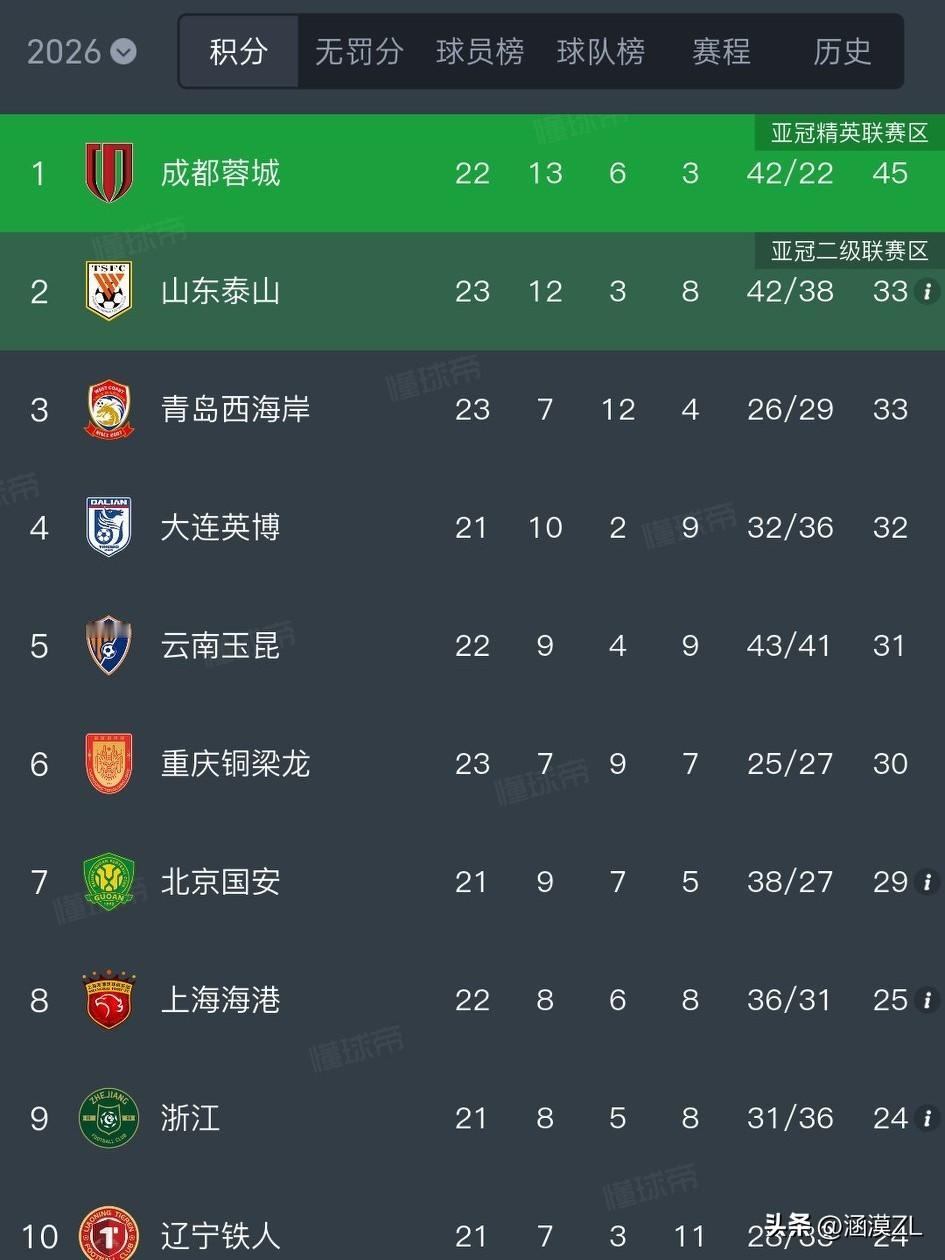Click the 山东泰山 team crest
The height and width of the screenshot is (1260, 945).
click(109, 291)
